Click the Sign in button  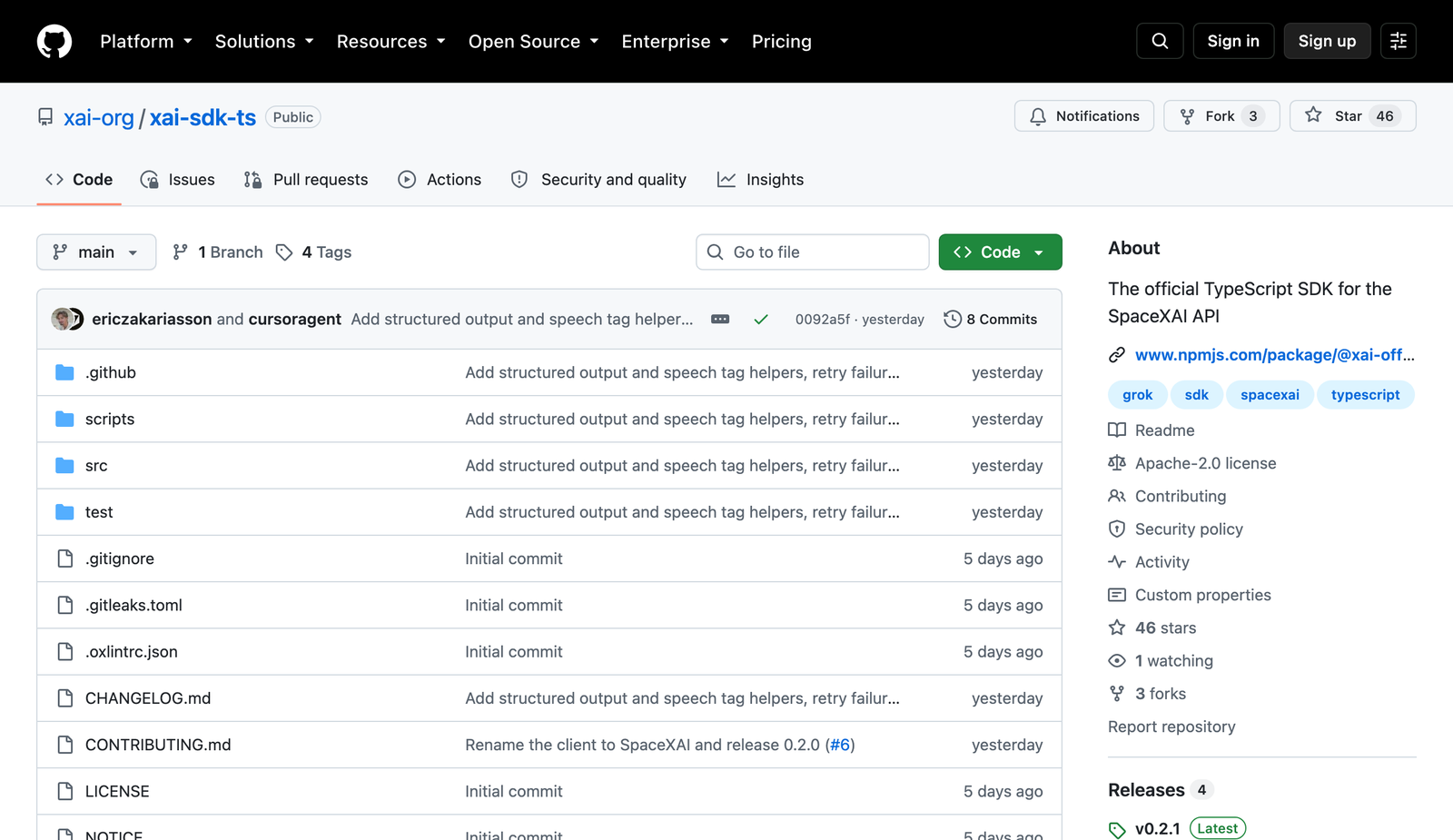pos(1233,41)
